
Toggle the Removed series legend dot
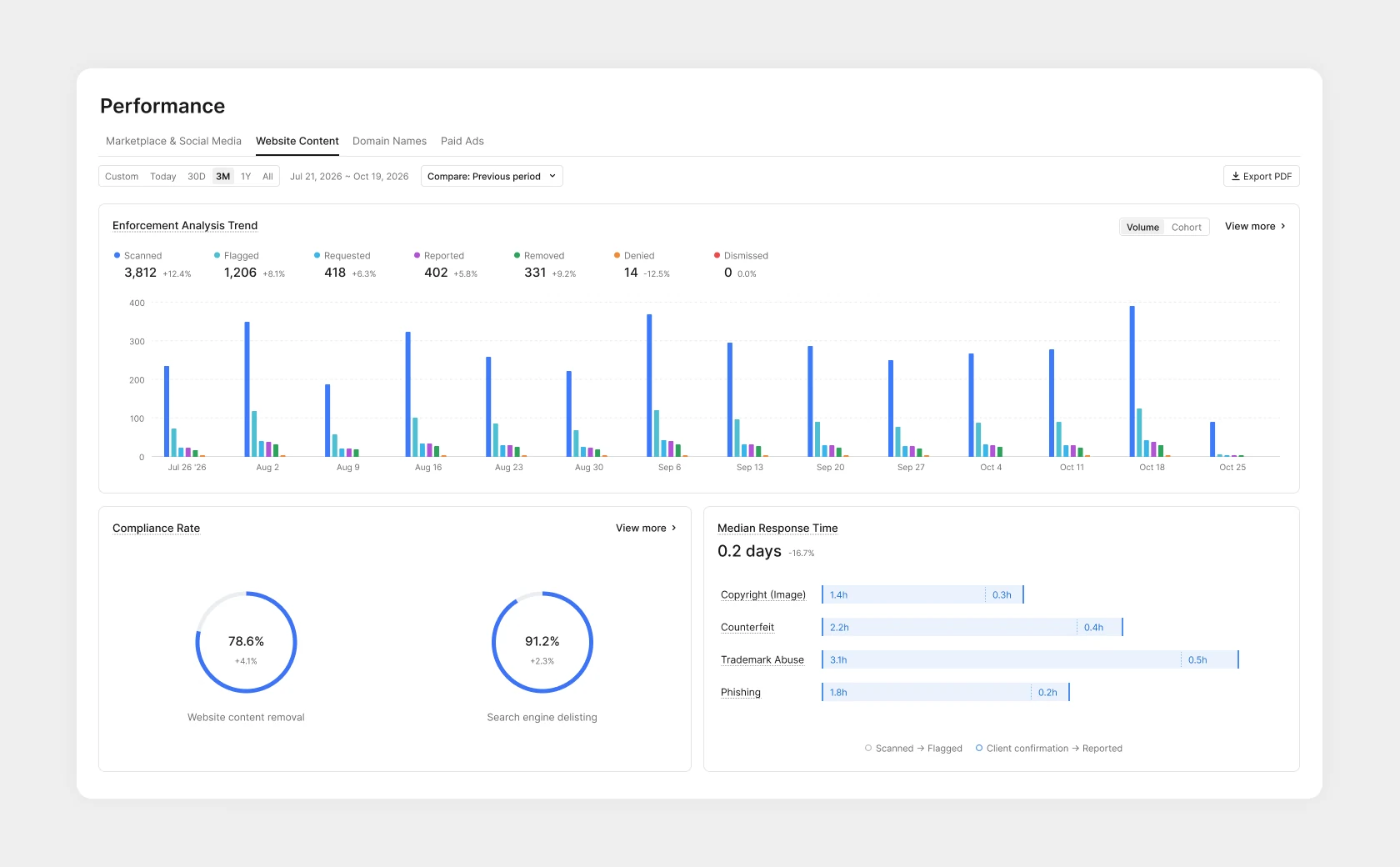pyautogui.click(x=517, y=255)
